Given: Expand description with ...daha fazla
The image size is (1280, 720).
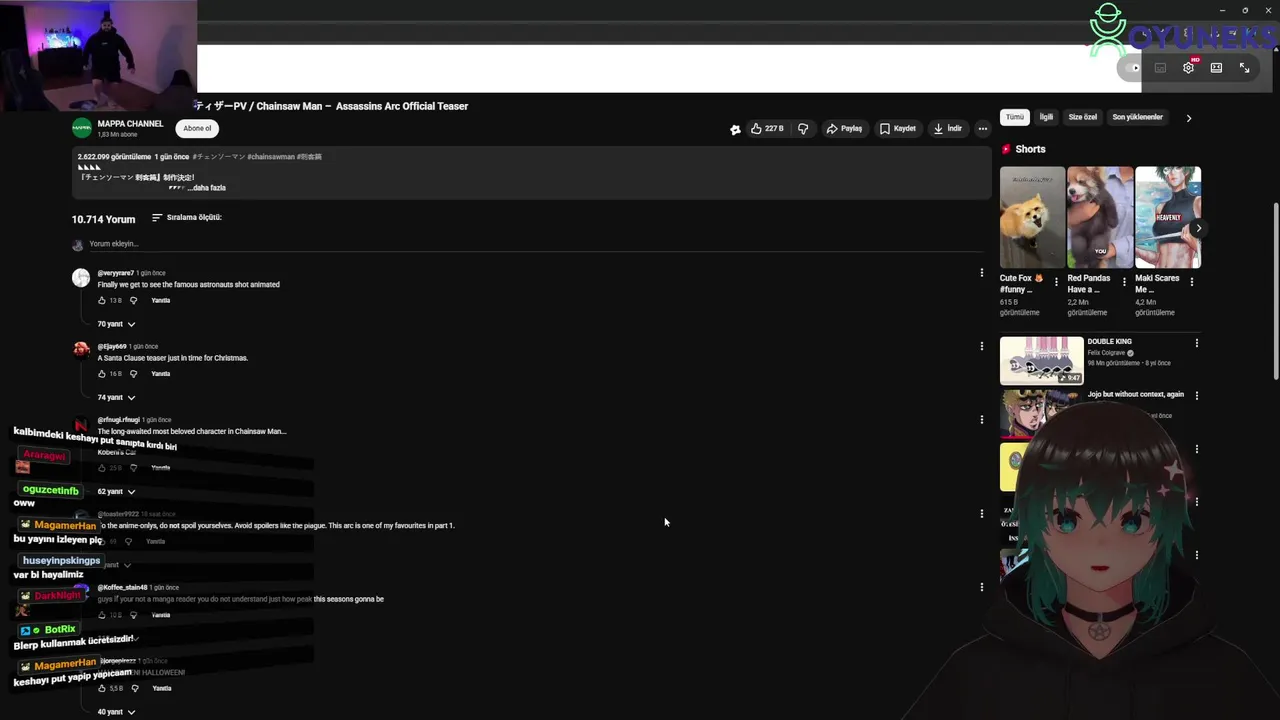Looking at the screenshot, I should pyautogui.click(x=206, y=188).
